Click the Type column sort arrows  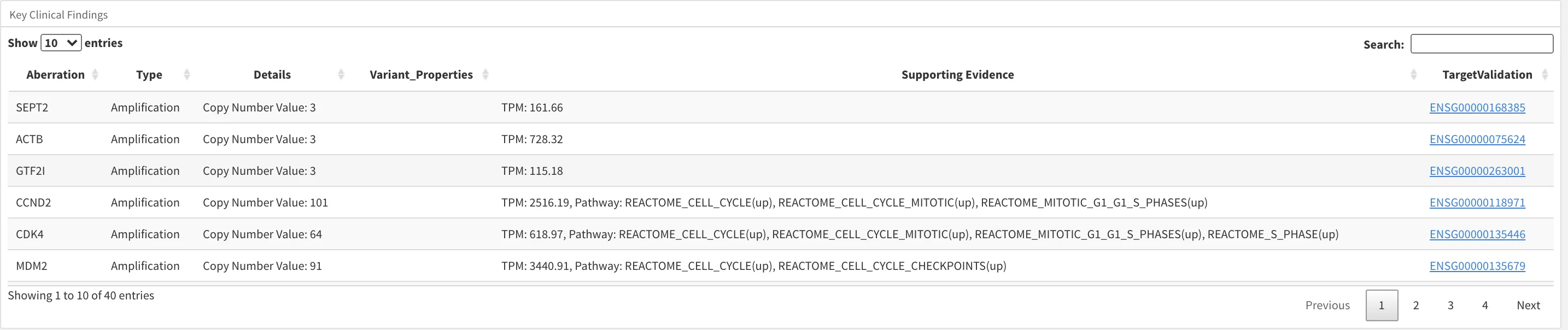click(187, 75)
